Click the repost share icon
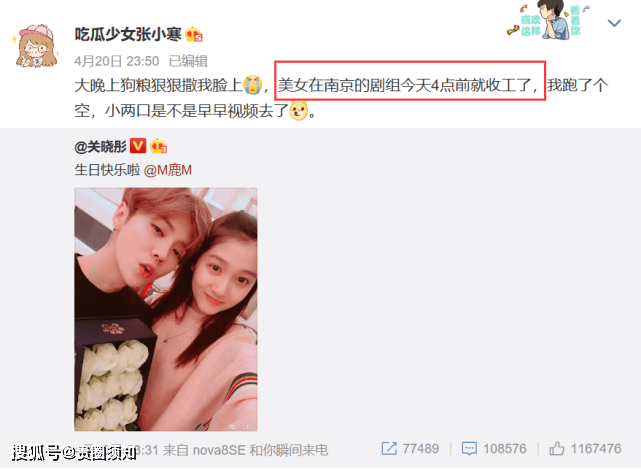This screenshot has height=470, width=641. (389, 448)
